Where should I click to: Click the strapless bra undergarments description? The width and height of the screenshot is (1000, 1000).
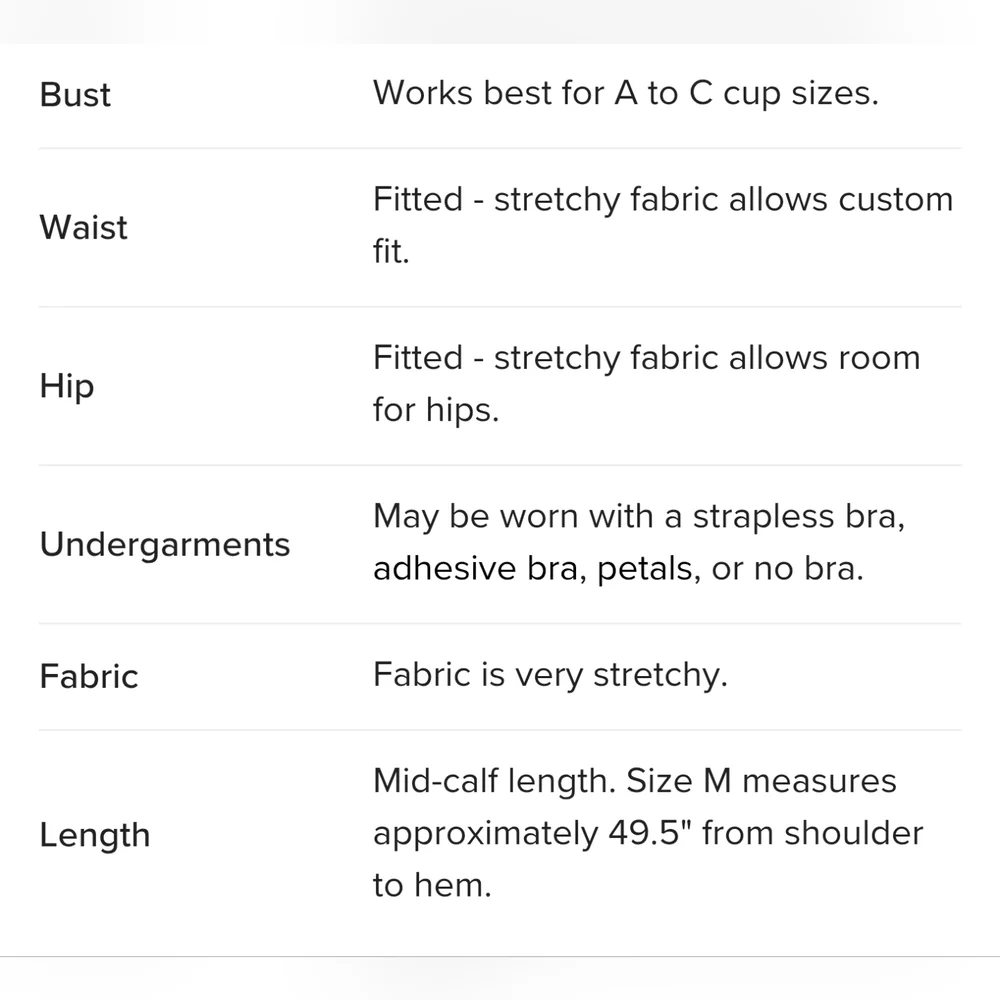638,542
